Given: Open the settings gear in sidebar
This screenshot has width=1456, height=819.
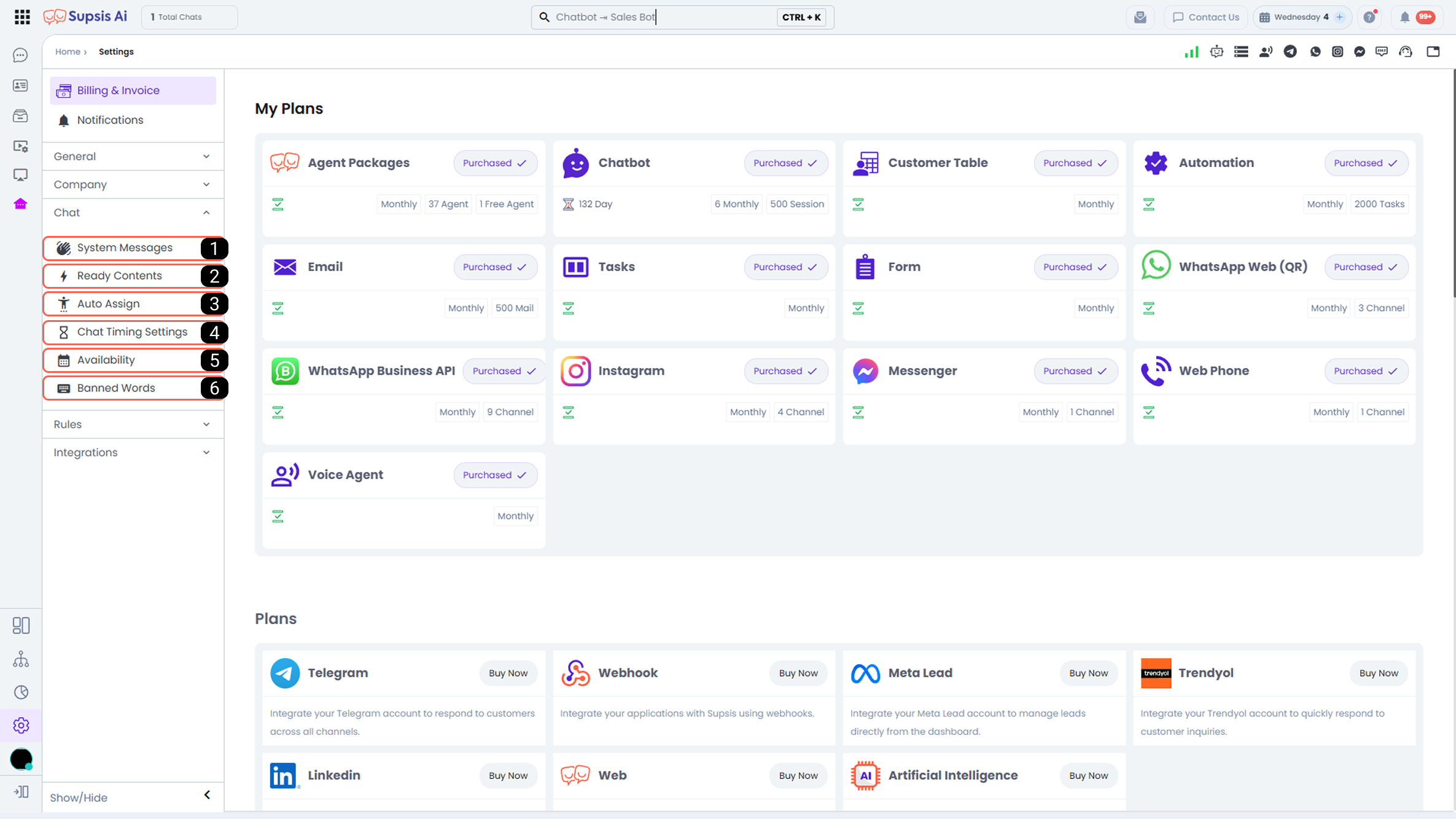Looking at the screenshot, I should pos(21,726).
